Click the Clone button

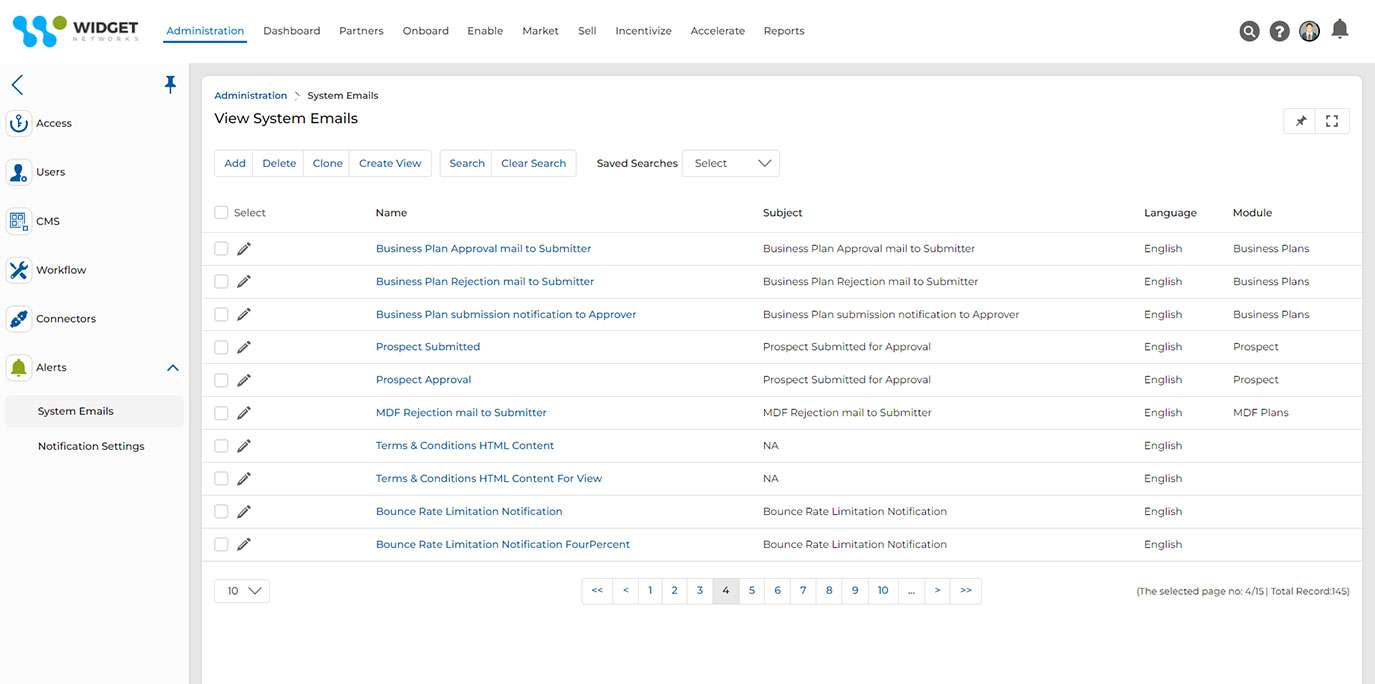click(327, 163)
